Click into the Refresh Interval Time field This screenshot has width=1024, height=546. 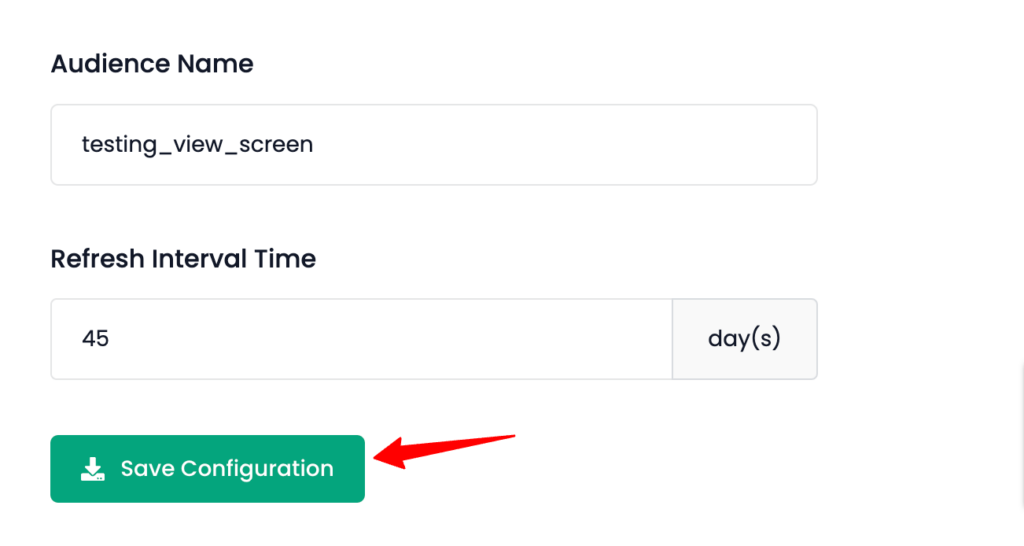pos(361,339)
